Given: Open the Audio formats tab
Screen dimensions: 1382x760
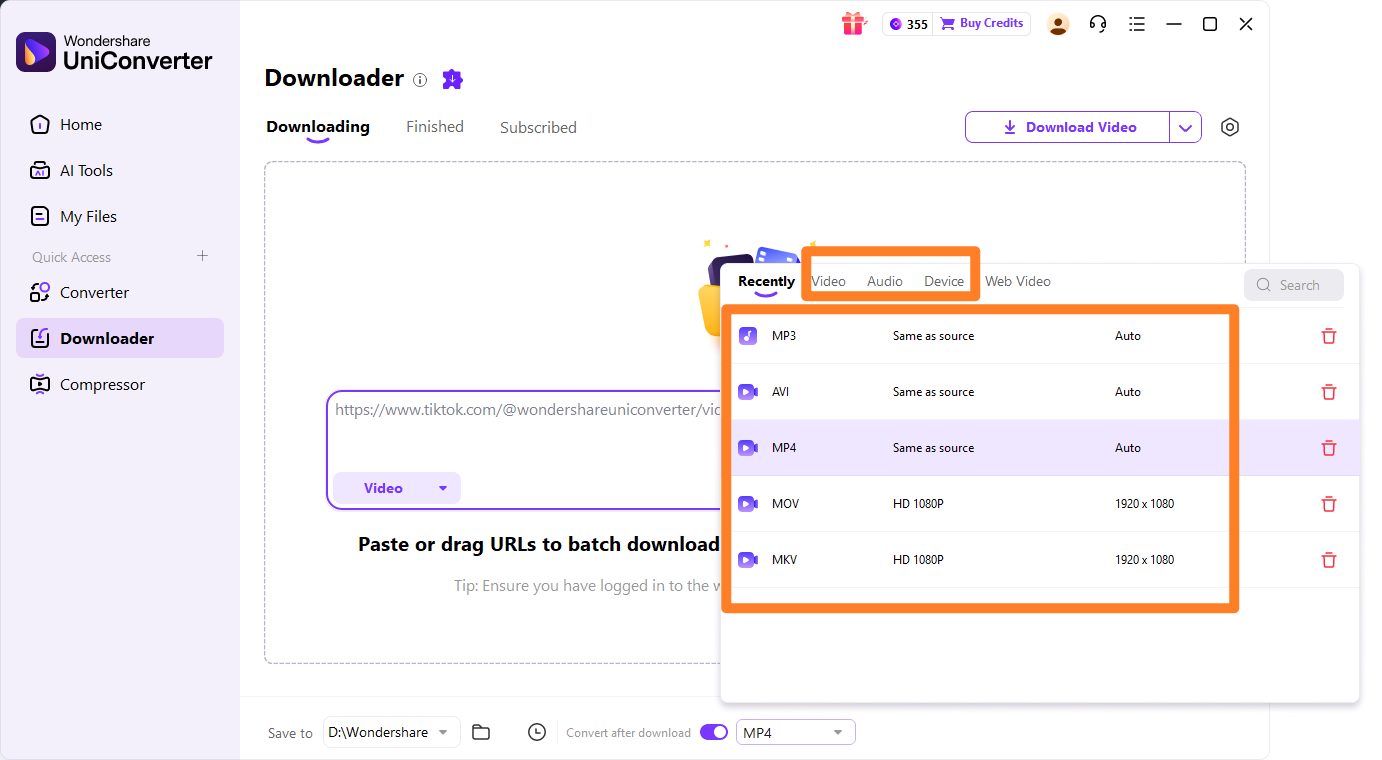Looking at the screenshot, I should point(884,281).
